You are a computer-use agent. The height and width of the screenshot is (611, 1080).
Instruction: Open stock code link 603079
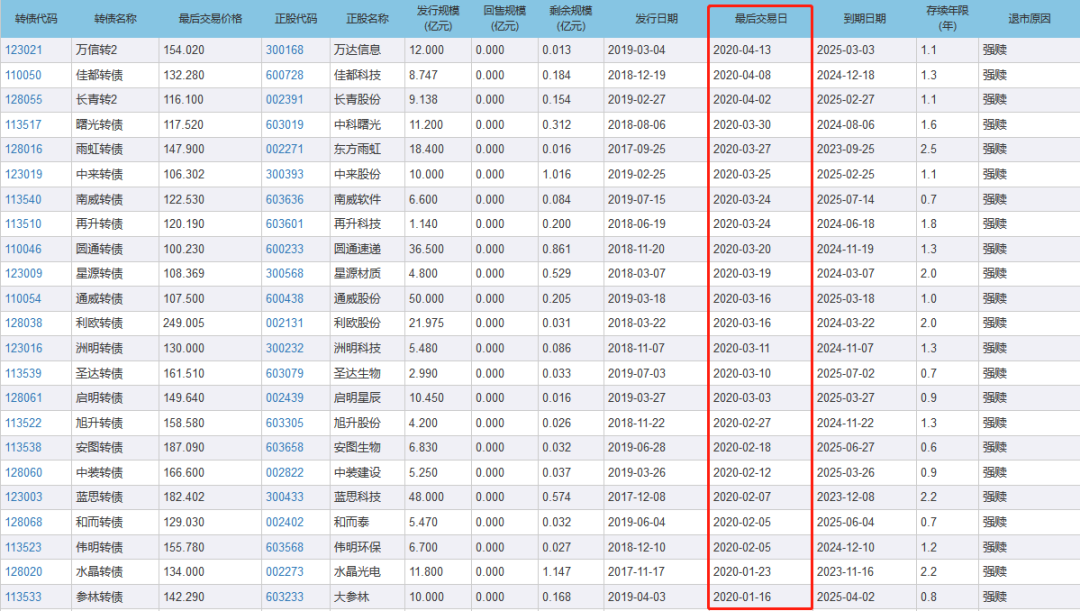coord(284,373)
